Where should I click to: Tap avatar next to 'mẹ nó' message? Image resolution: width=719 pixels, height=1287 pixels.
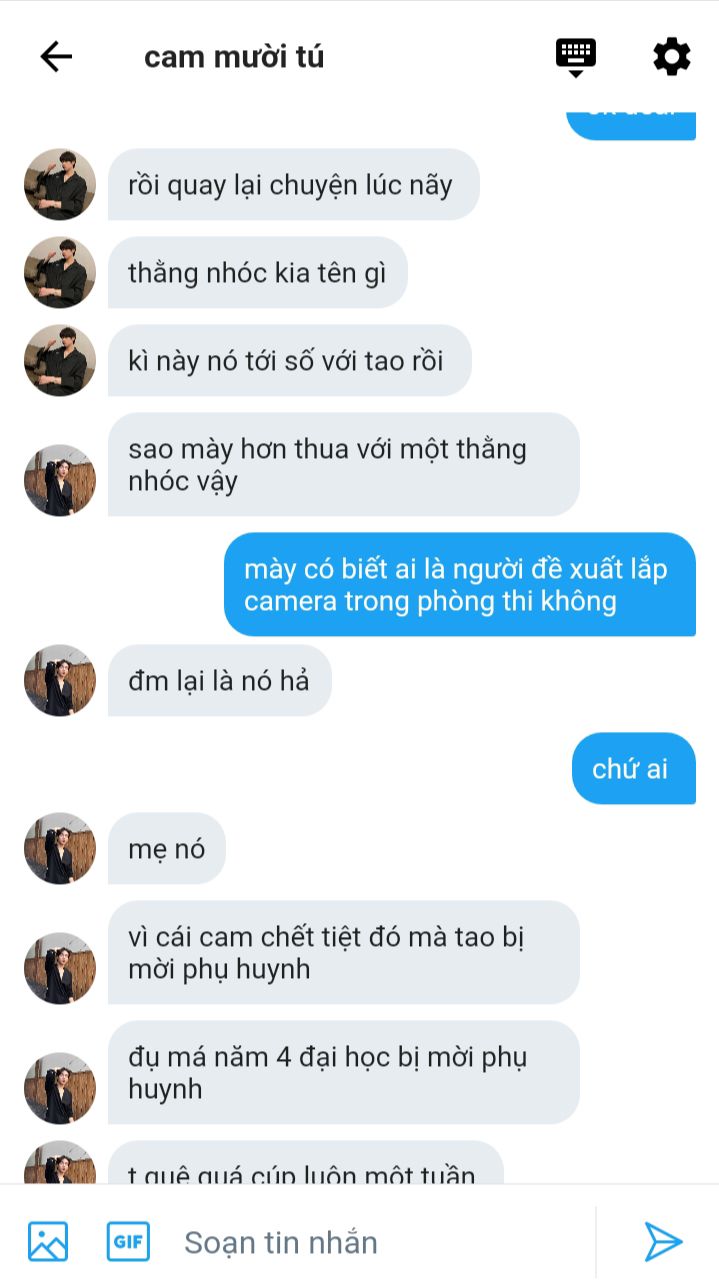60,848
